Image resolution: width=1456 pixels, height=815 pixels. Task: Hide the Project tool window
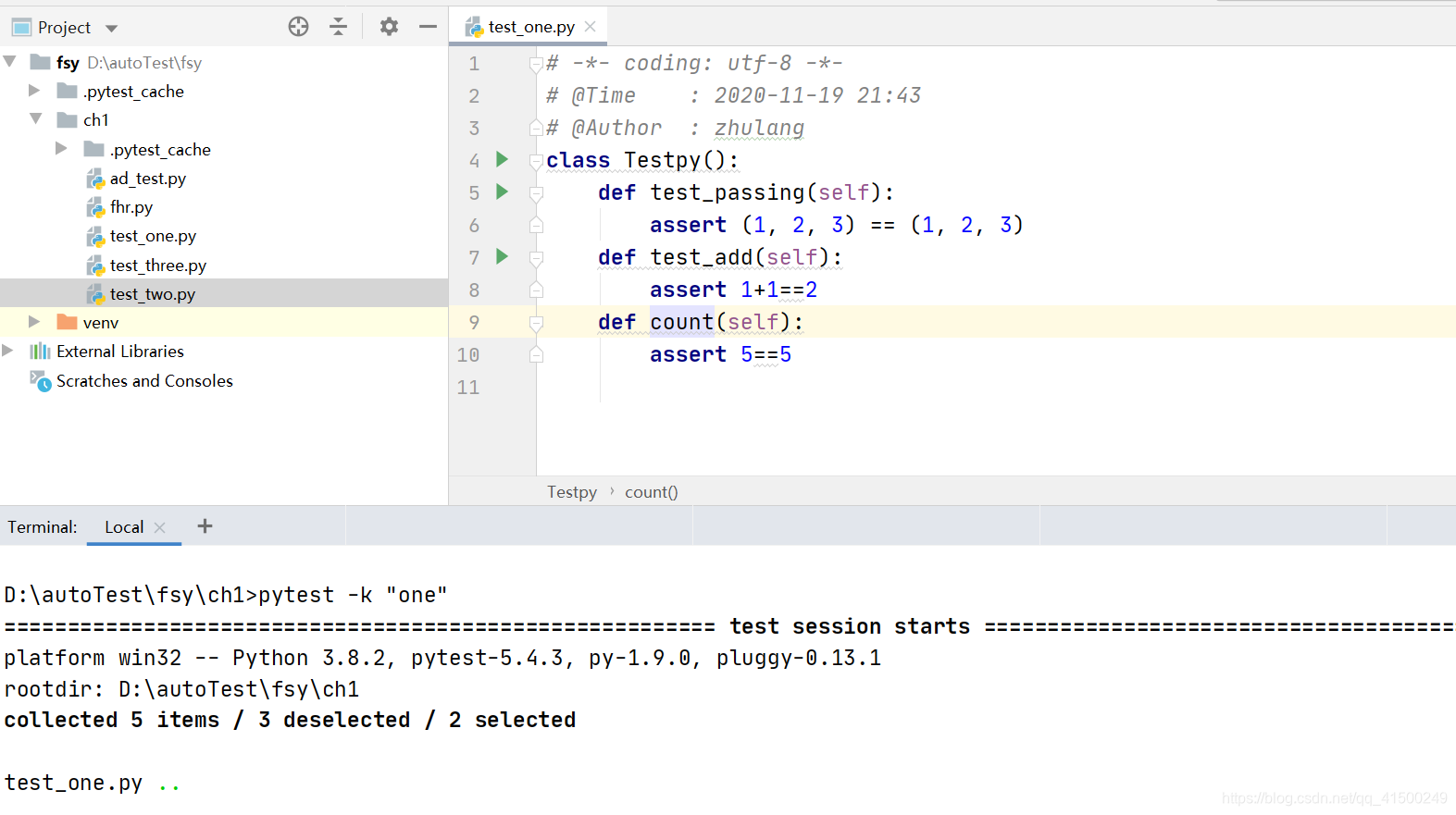click(x=428, y=27)
